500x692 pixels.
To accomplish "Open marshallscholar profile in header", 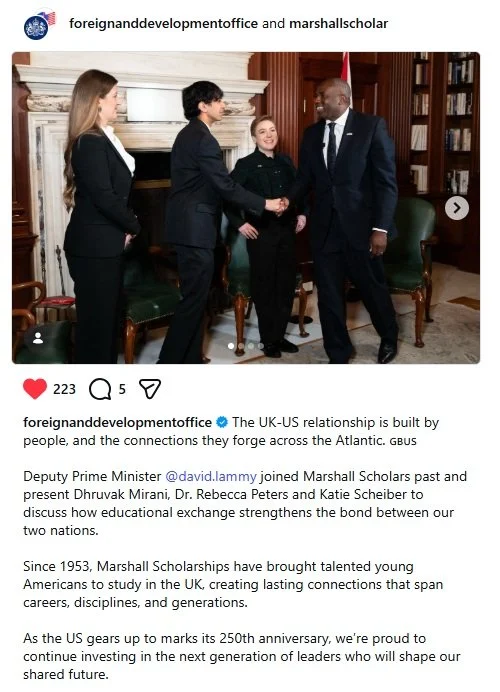I will point(338,23).
